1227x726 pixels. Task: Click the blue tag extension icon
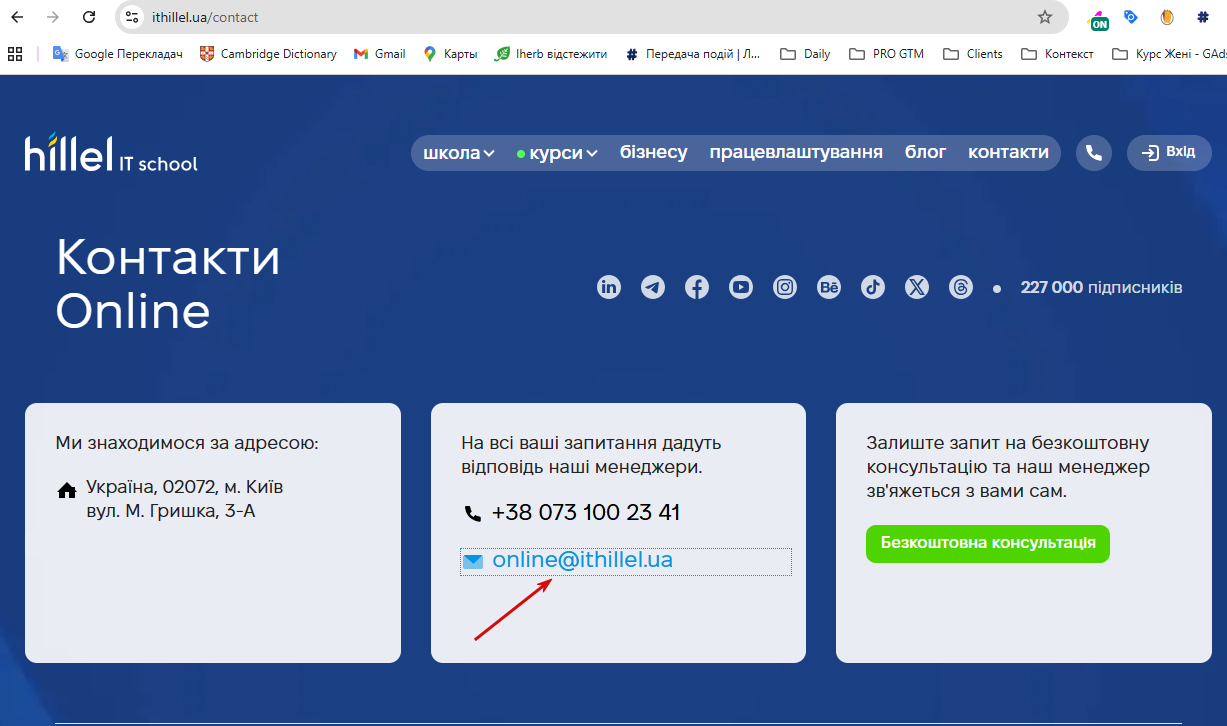pyautogui.click(x=1131, y=17)
